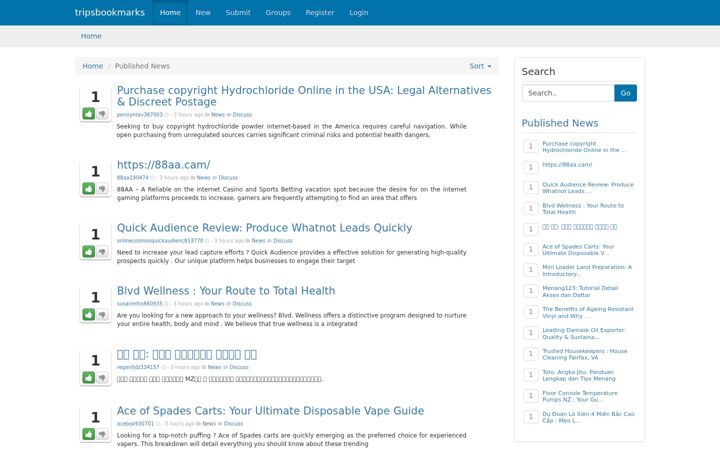Upvote the Blvd Wellness story
The image size is (720, 450).
point(89,314)
